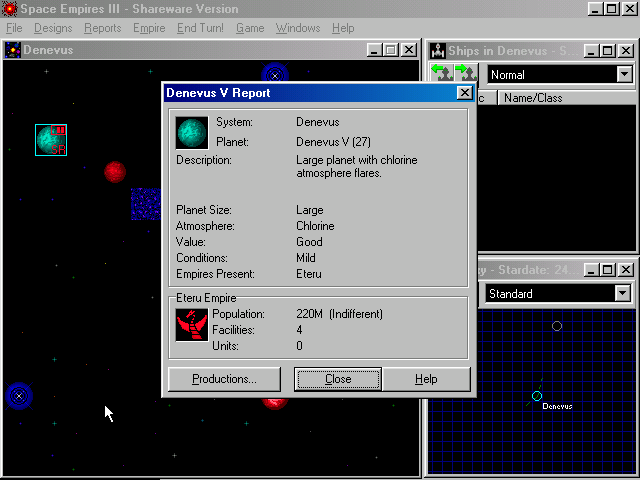Click the red planet near the nebula
Viewport: 640px width, 480px height.
coord(115,172)
